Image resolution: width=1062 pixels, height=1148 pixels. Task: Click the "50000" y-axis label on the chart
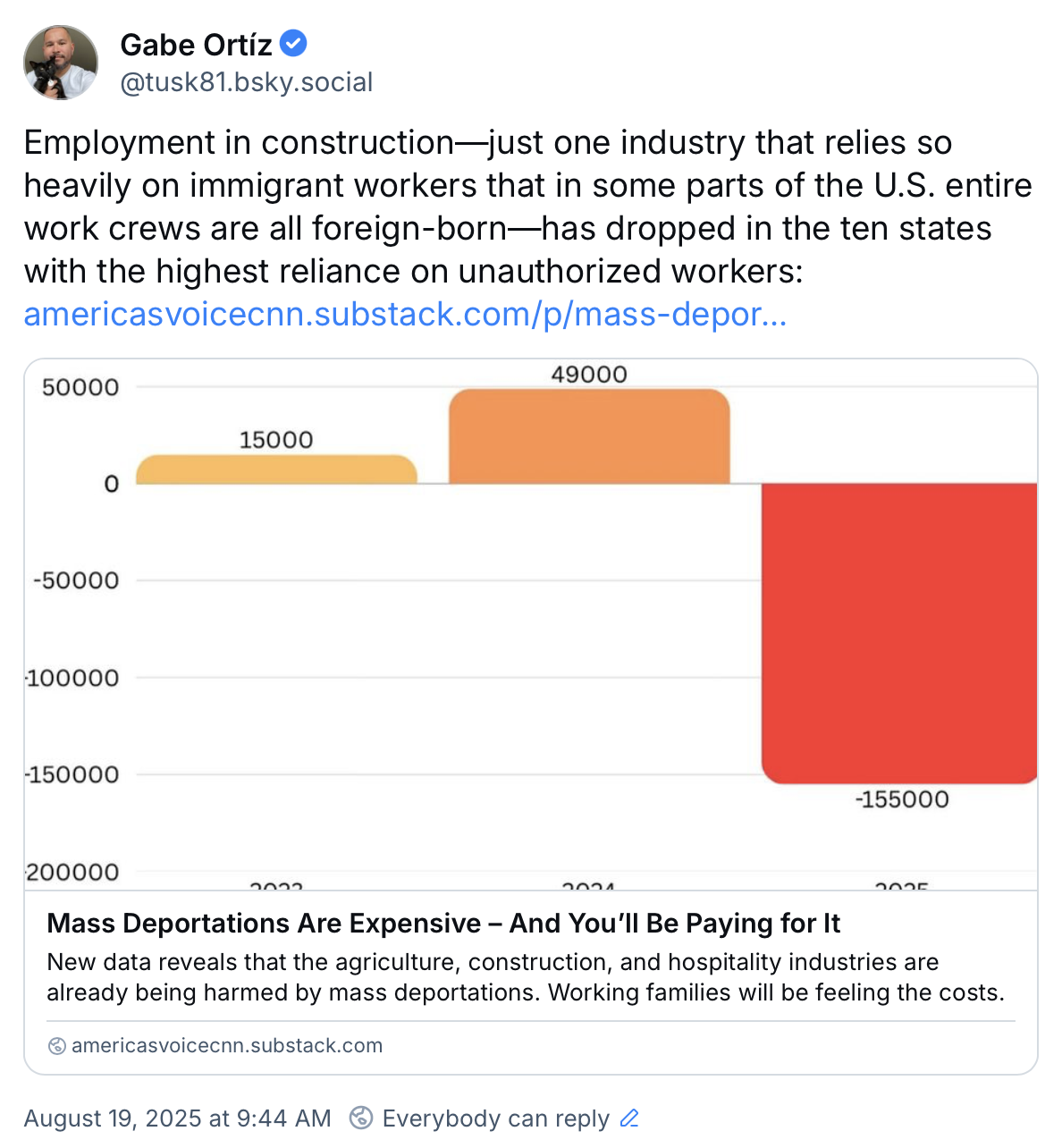[80, 387]
